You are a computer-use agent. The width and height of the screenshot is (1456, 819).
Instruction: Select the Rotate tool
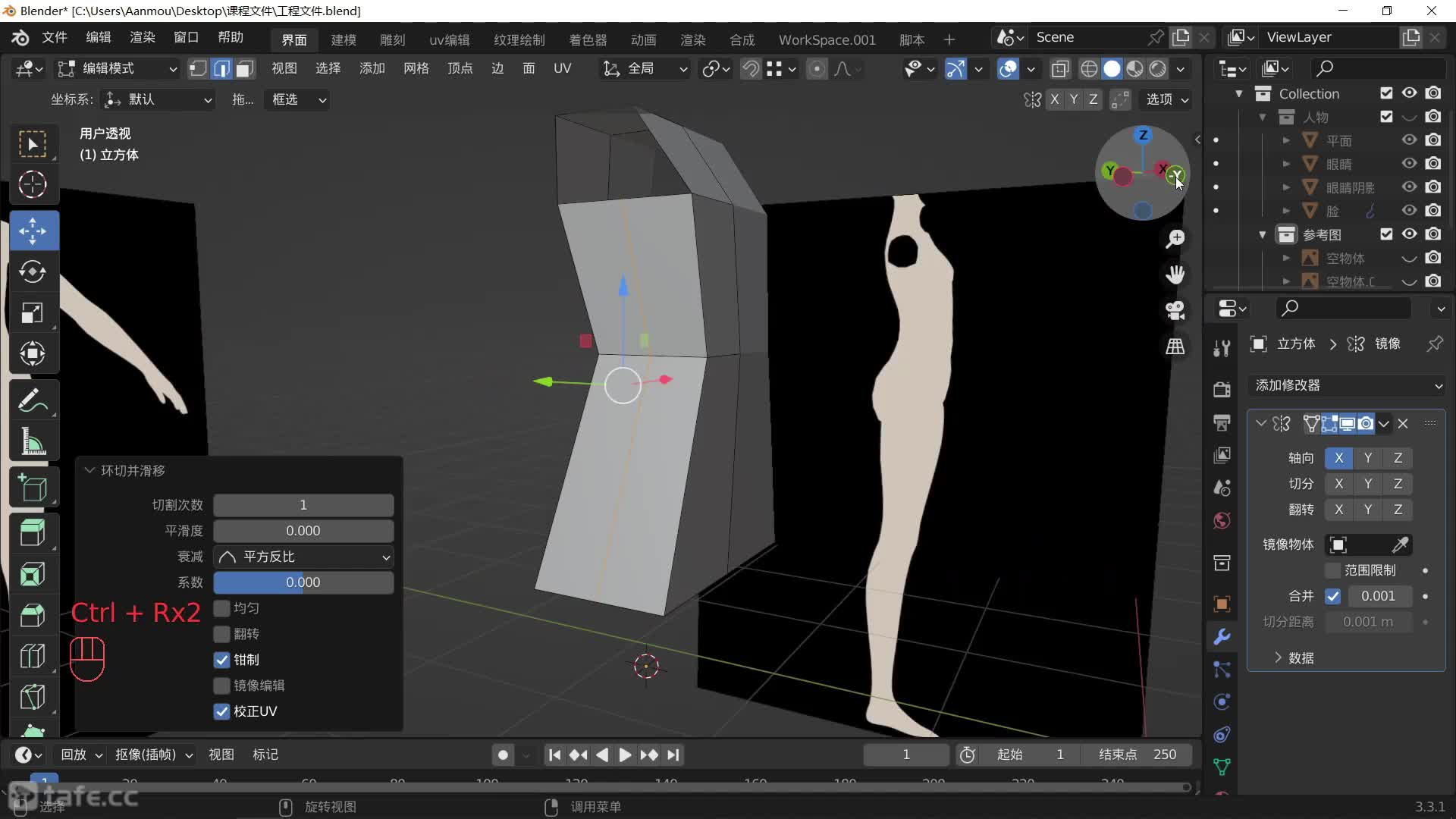coord(33,271)
